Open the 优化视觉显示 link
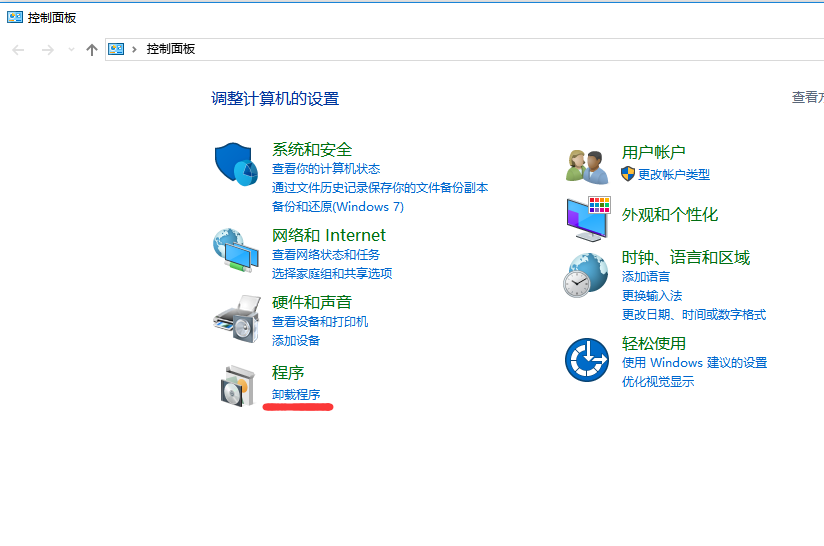824x546 pixels. point(657,381)
